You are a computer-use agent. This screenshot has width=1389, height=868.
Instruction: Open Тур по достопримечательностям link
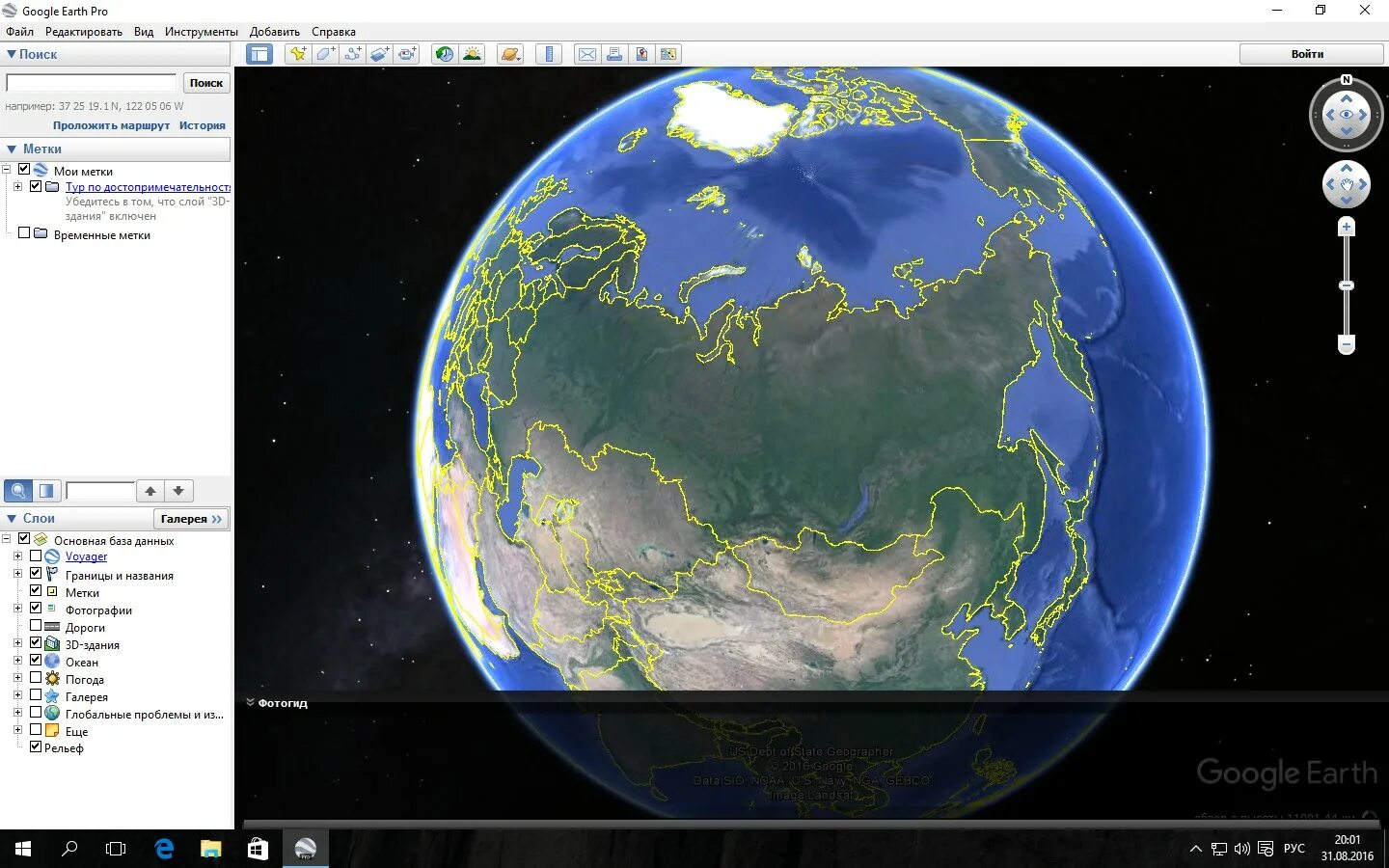pos(148,187)
